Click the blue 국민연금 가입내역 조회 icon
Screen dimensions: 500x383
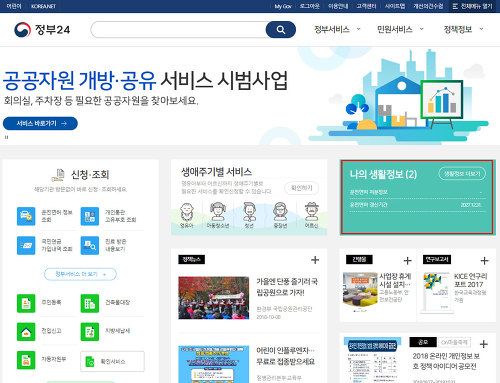pyautogui.click(x=26, y=245)
